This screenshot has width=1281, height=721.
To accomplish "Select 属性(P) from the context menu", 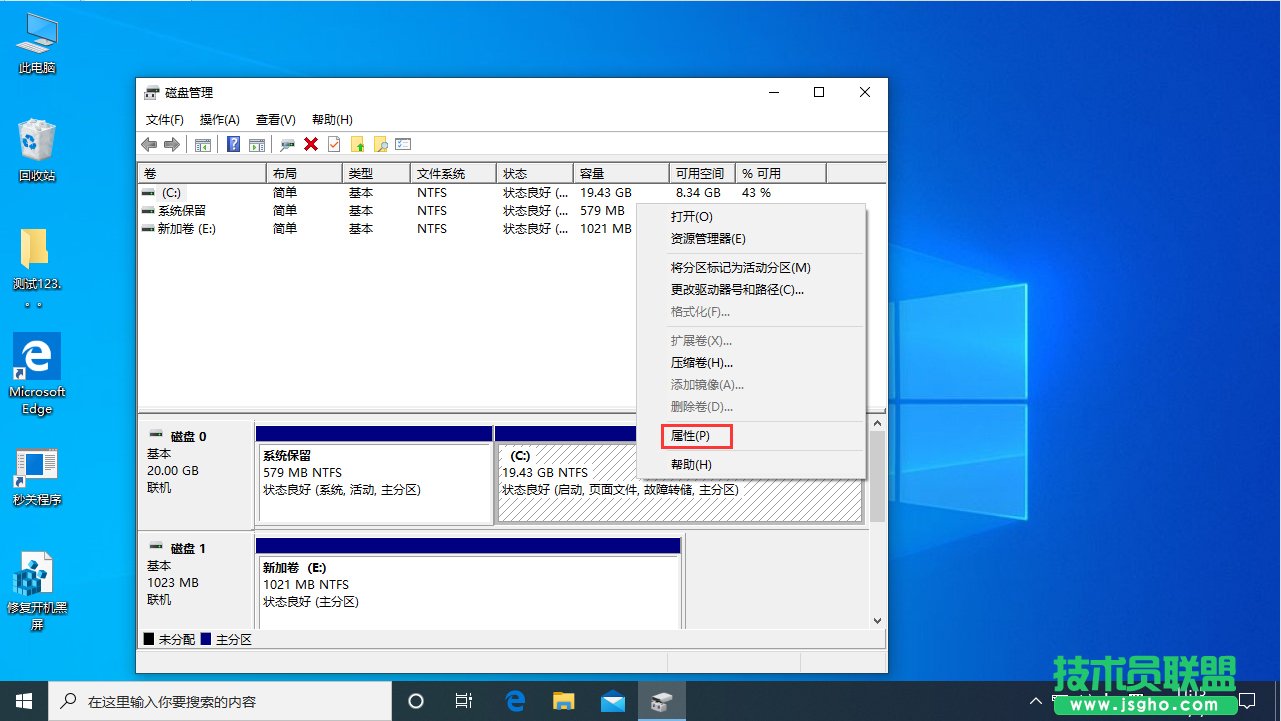I will (x=696, y=436).
